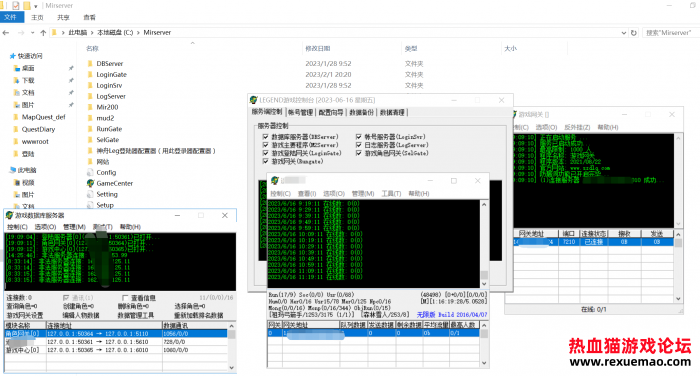Switch to 数据备份 tab in LEGEND console
Screen dimensions: 700x376
pos(361,113)
